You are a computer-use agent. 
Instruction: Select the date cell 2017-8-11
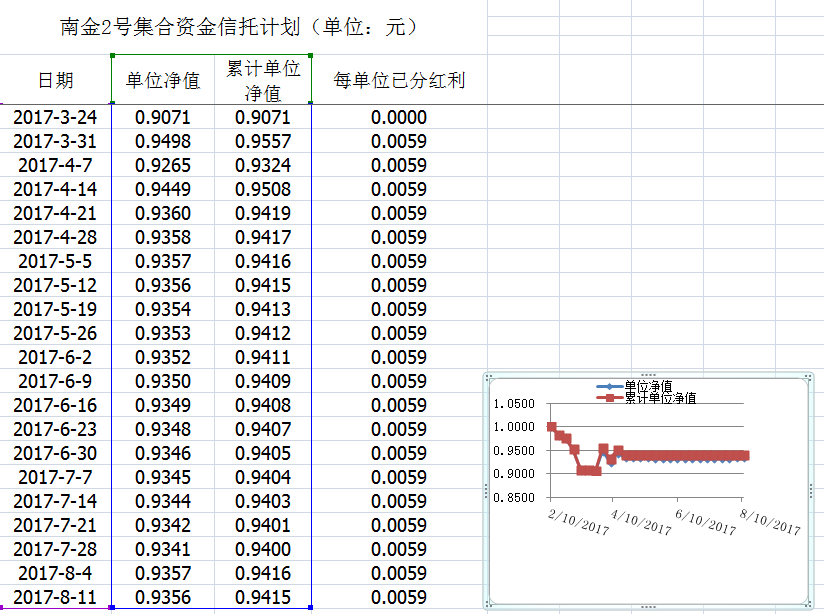point(55,597)
